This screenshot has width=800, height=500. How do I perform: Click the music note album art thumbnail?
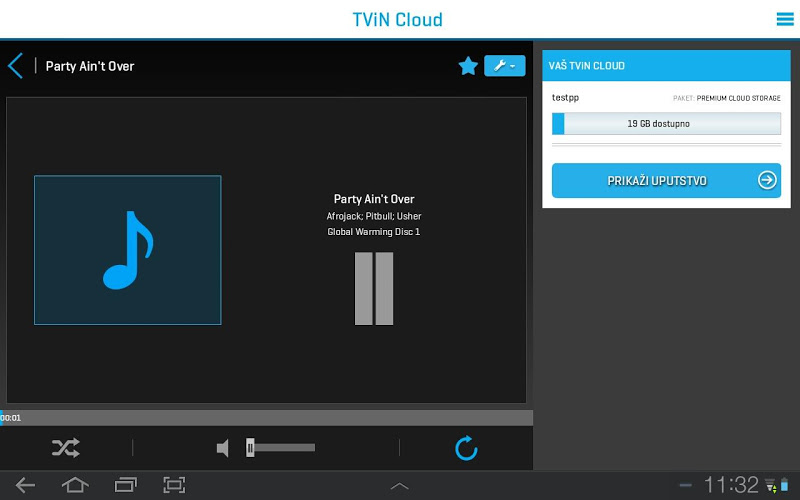pos(128,250)
